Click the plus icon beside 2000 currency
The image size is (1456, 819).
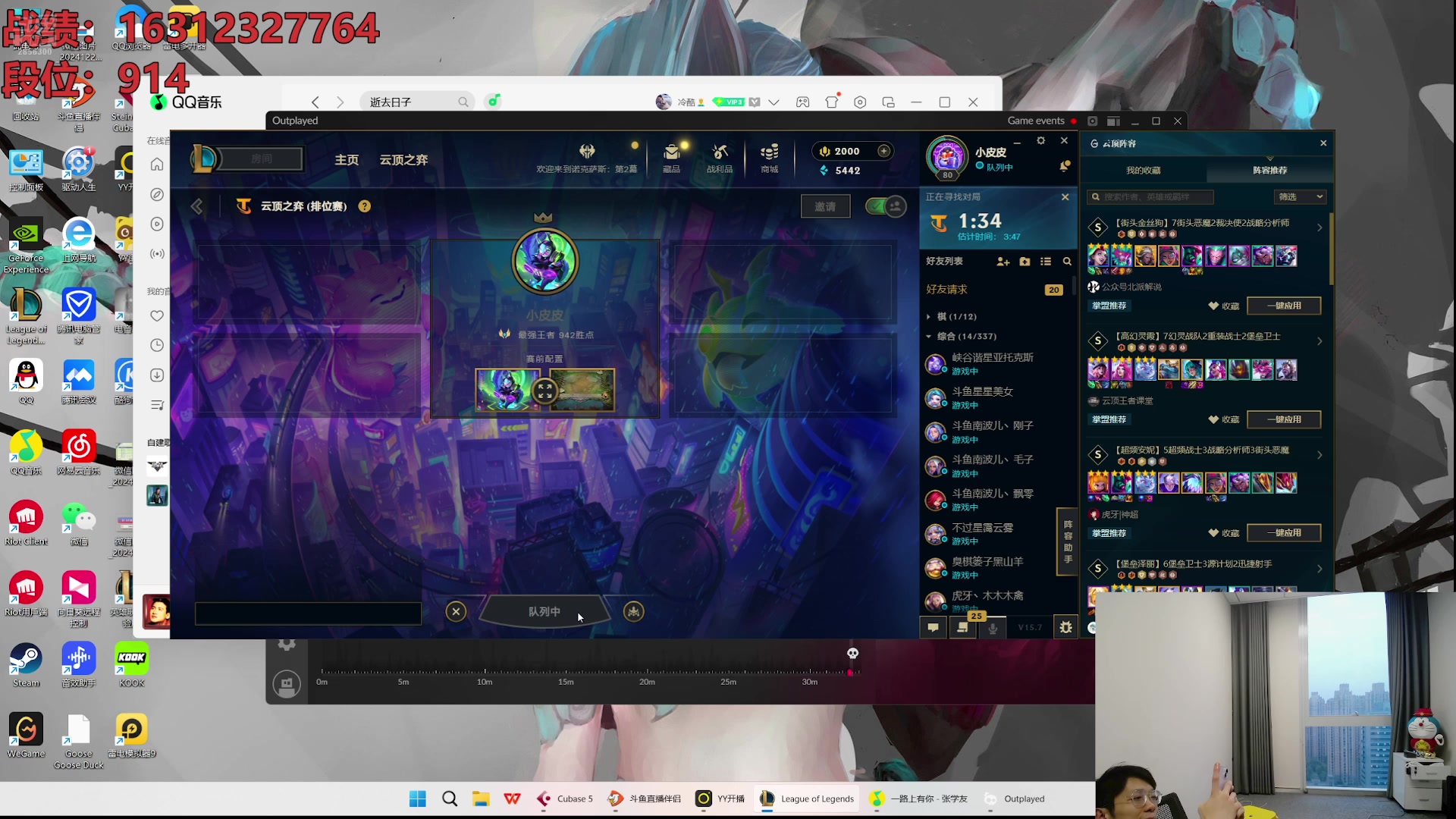tap(884, 151)
